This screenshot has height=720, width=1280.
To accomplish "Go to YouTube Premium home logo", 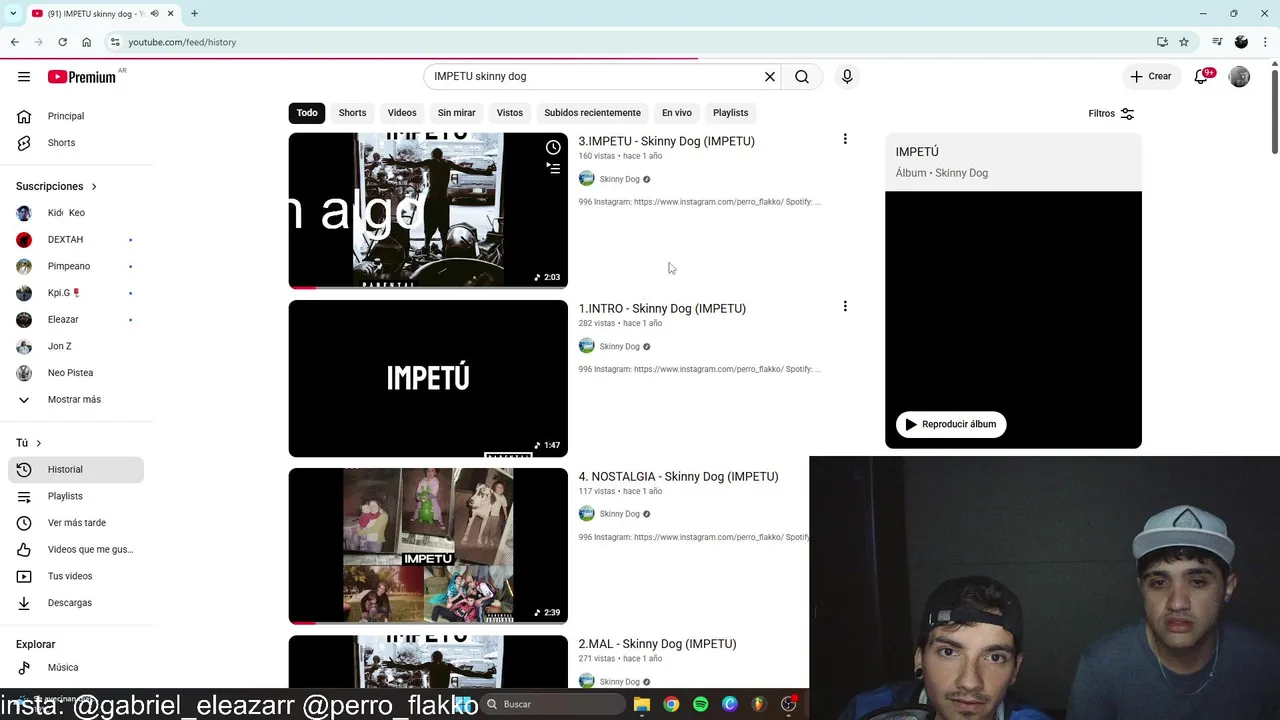I will (x=82, y=77).
